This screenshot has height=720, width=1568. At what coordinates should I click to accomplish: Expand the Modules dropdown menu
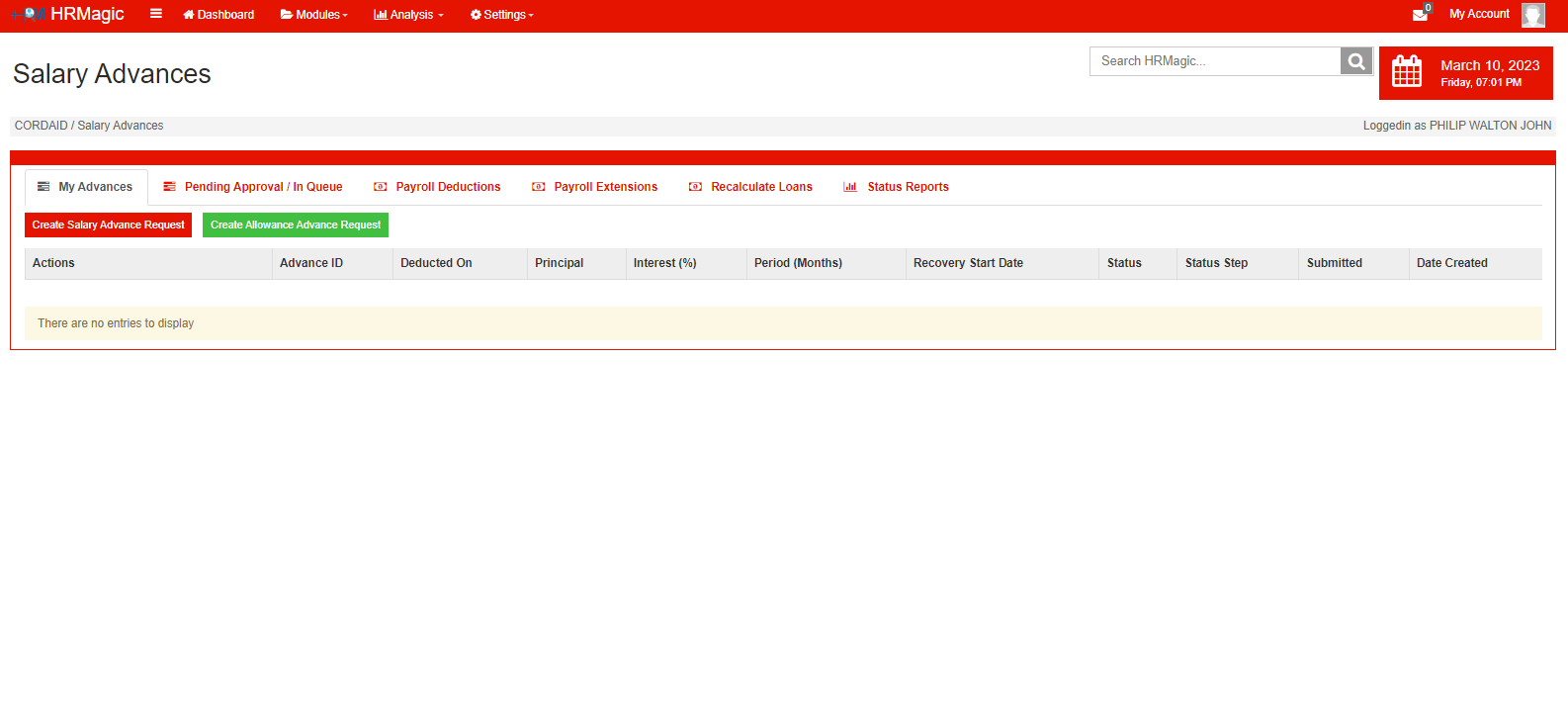[x=314, y=15]
